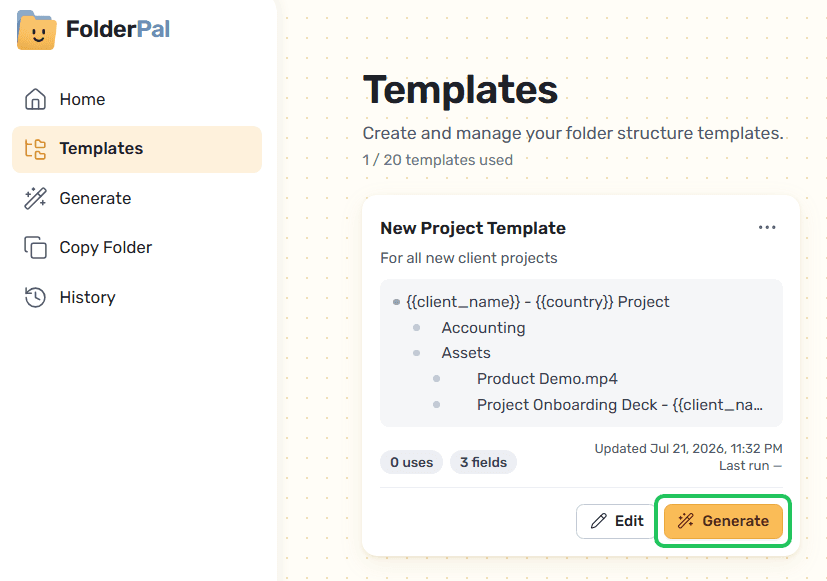Screen dimensions: 827x581
Task: Click the Generate magic wand sidebar icon
Action: pos(35,198)
